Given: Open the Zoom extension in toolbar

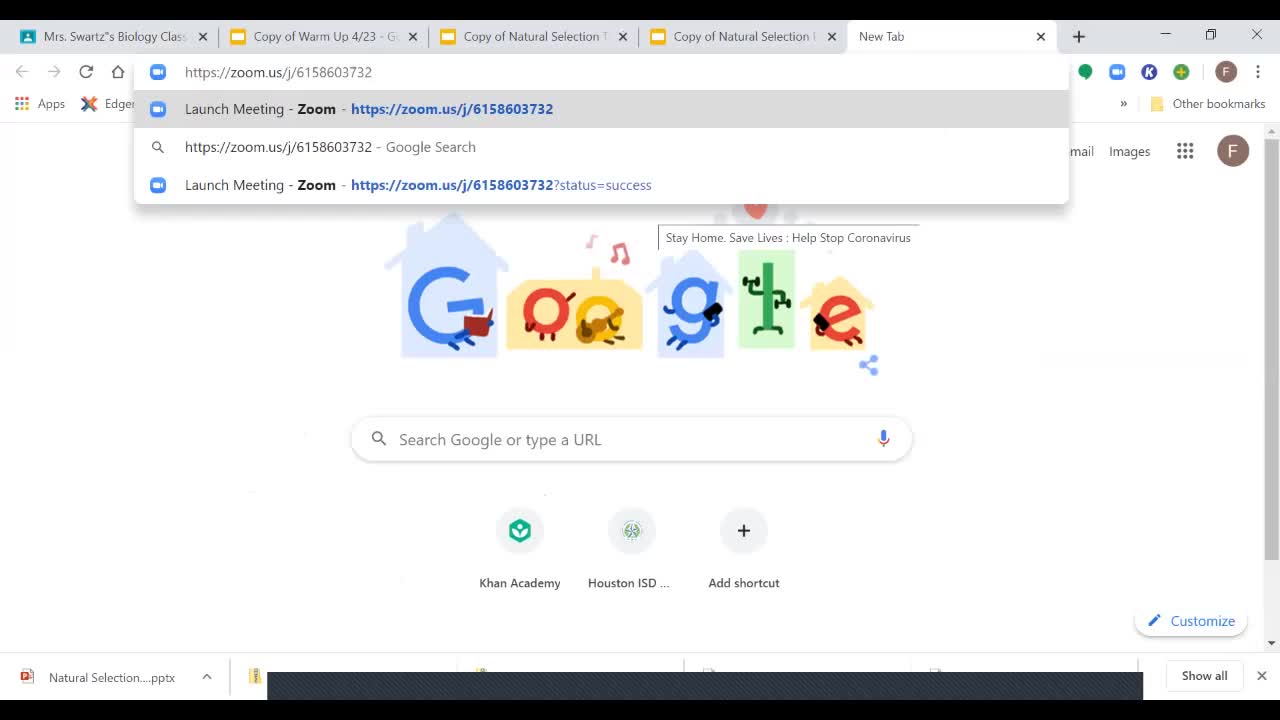Looking at the screenshot, I should pos(1117,72).
